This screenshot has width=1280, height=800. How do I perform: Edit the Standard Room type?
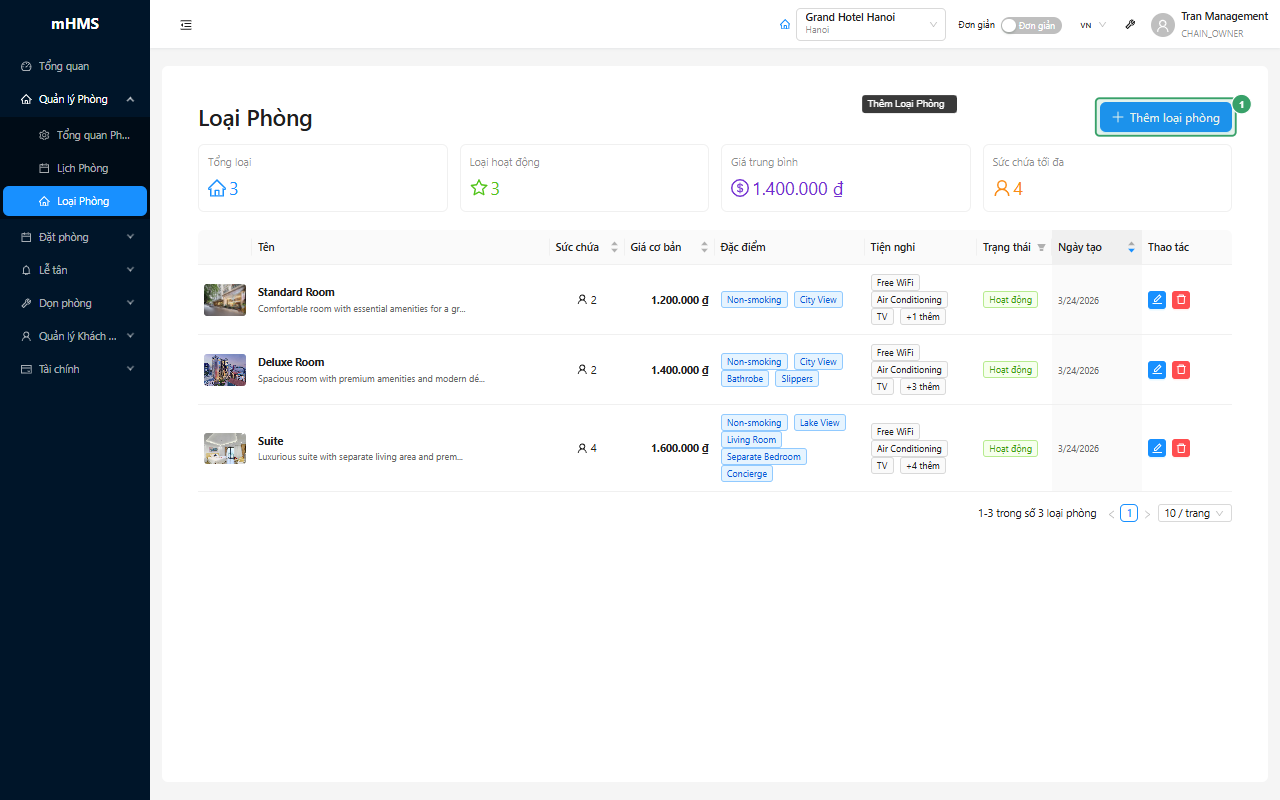click(1157, 300)
